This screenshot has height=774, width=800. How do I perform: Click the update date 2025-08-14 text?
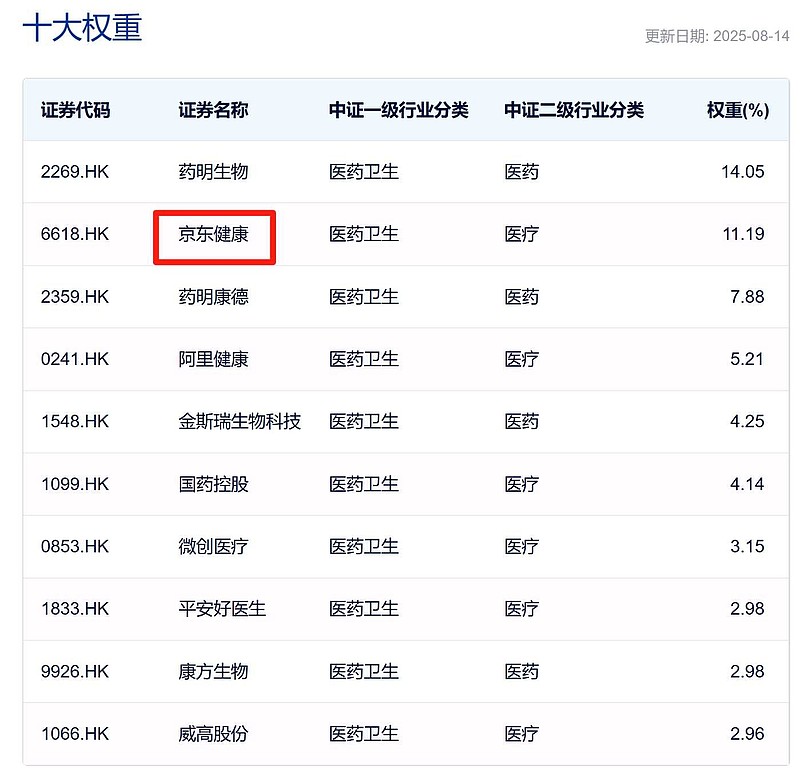click(x=751, y=36)
